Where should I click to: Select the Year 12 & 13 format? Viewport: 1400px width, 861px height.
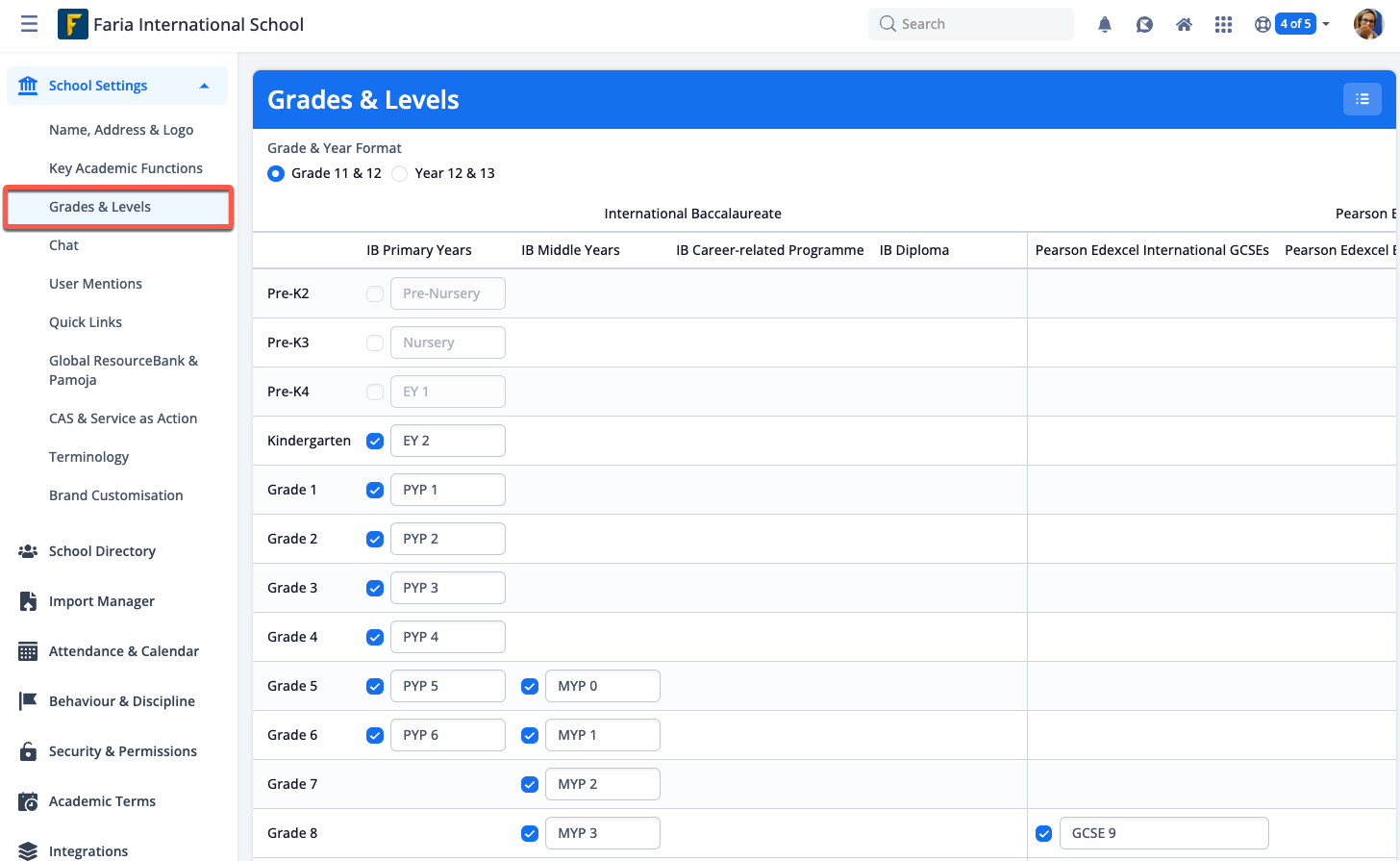(400, 173)
